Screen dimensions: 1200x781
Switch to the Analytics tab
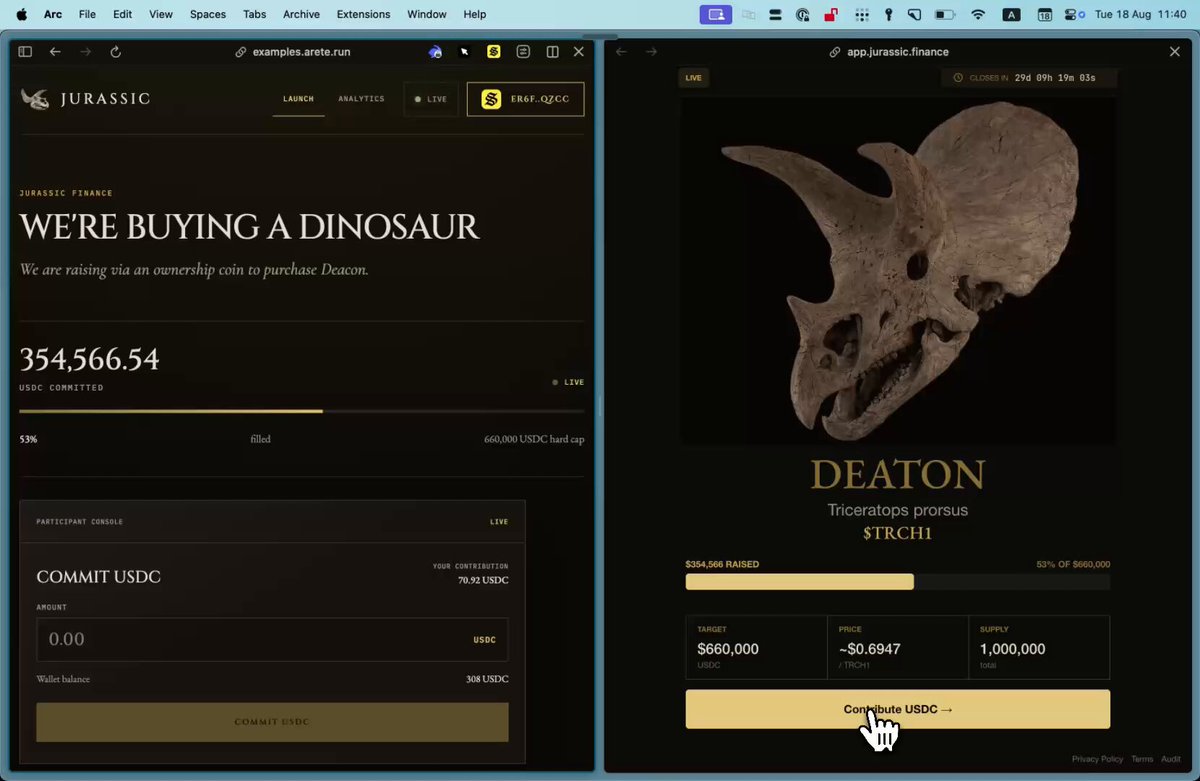[361, 99]
